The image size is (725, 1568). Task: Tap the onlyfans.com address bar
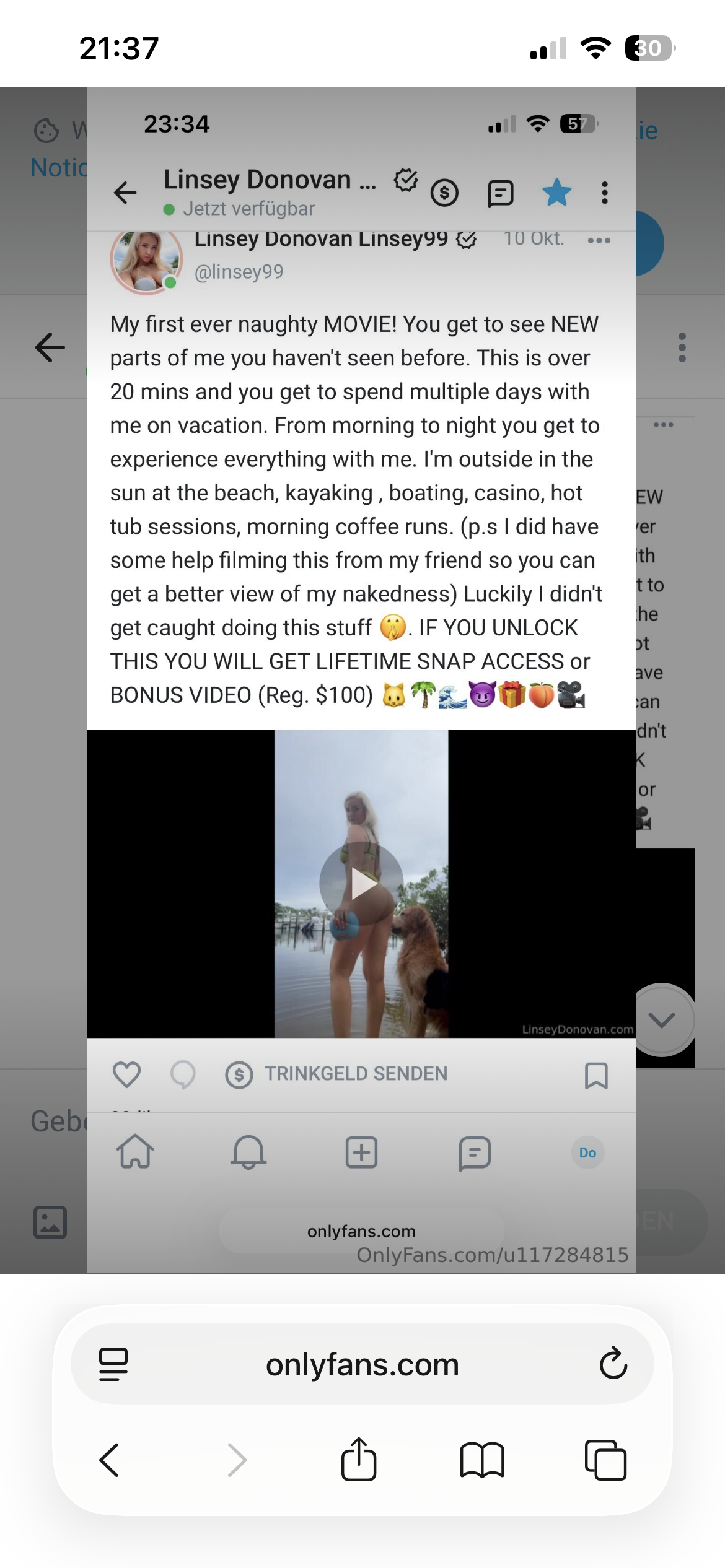pos(362,1364)
